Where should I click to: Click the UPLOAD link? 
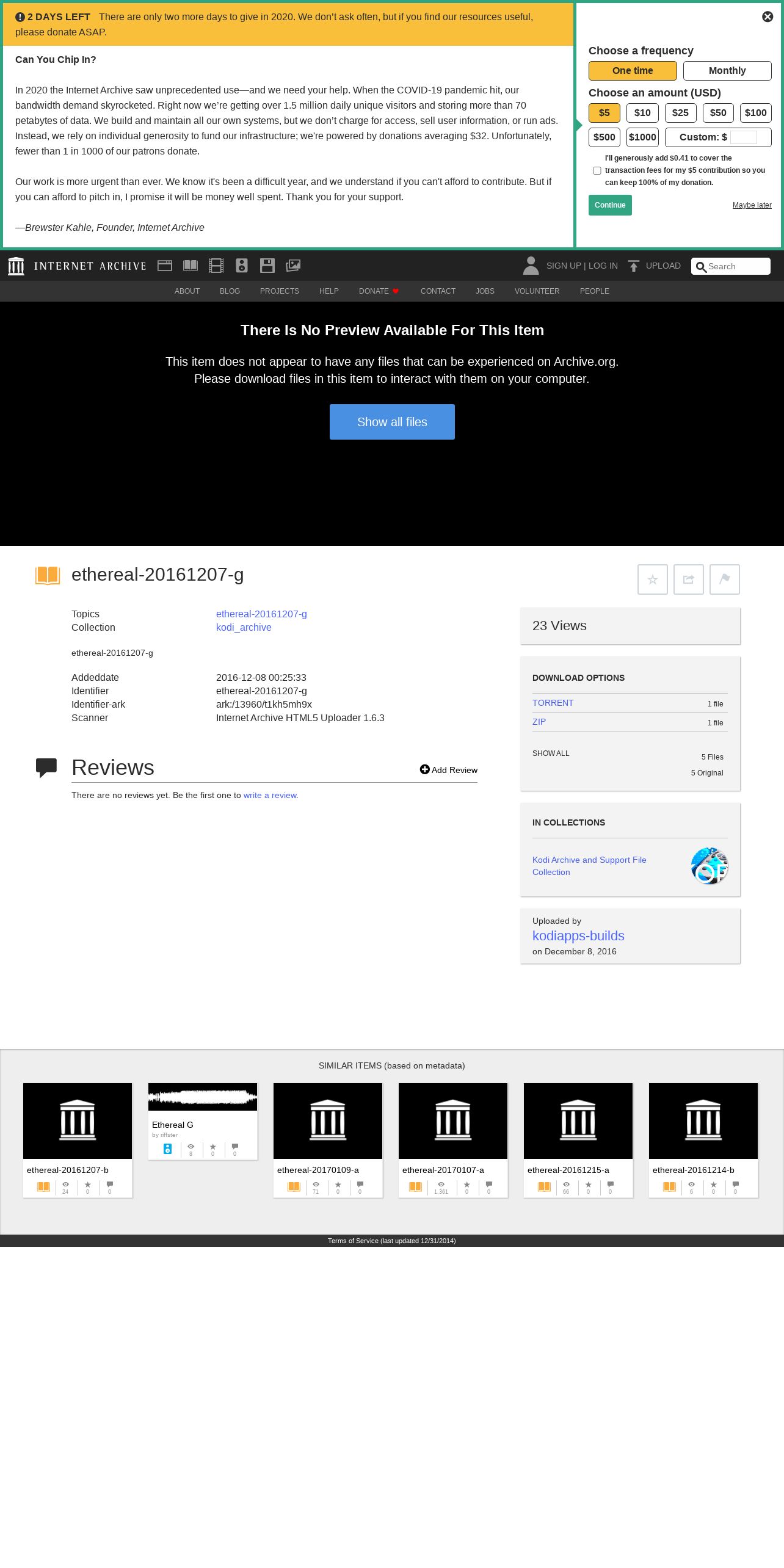pos(663,266)
